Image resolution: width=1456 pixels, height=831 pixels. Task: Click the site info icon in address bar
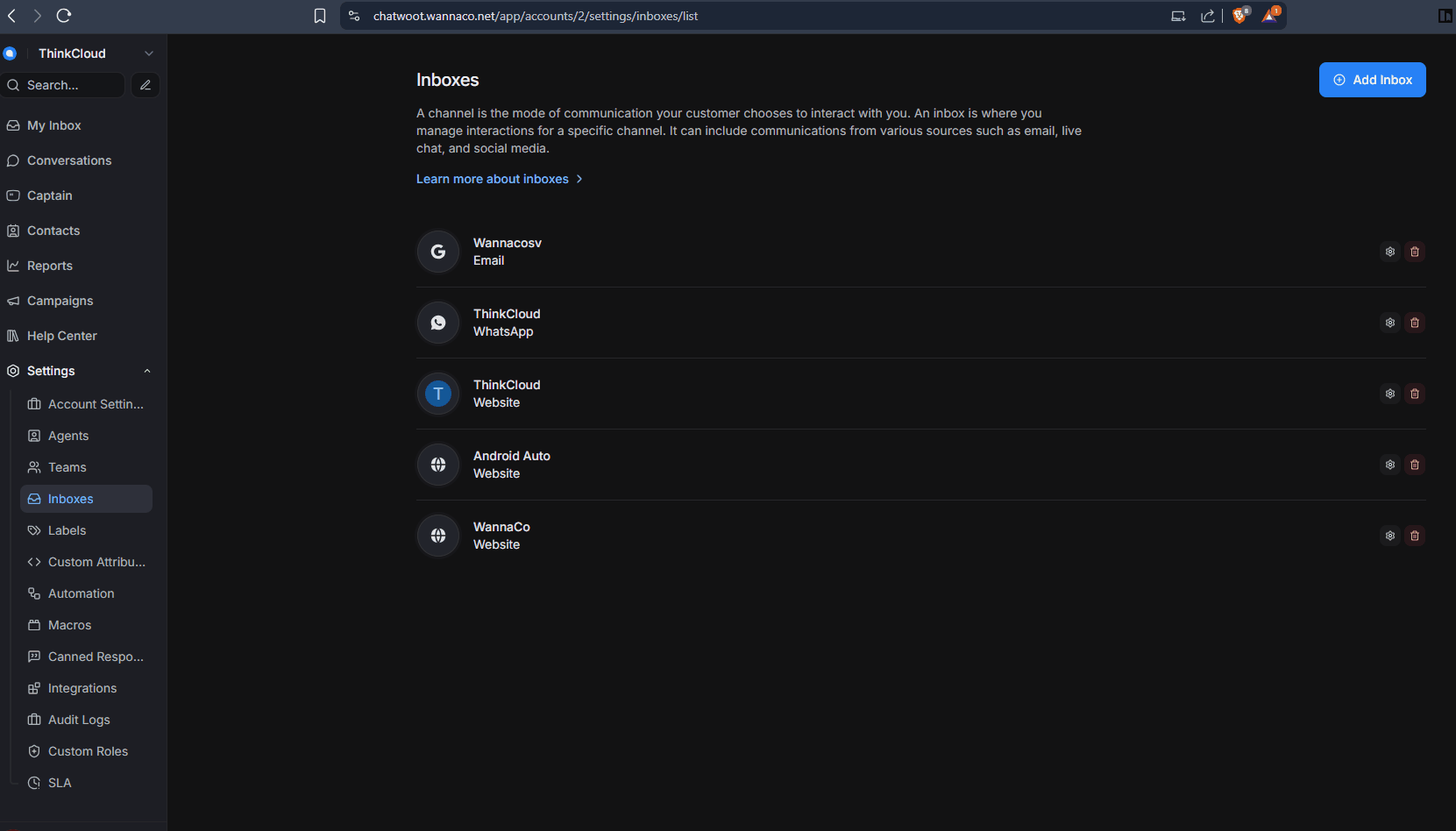[354, 16]
